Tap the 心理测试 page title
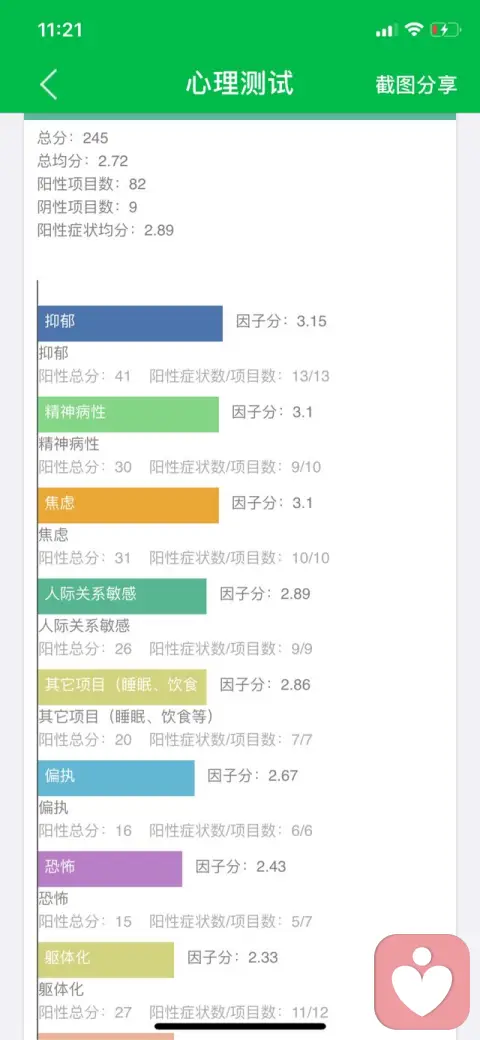The height and width of the screenshot is (1040, 480). coord(239,84)
